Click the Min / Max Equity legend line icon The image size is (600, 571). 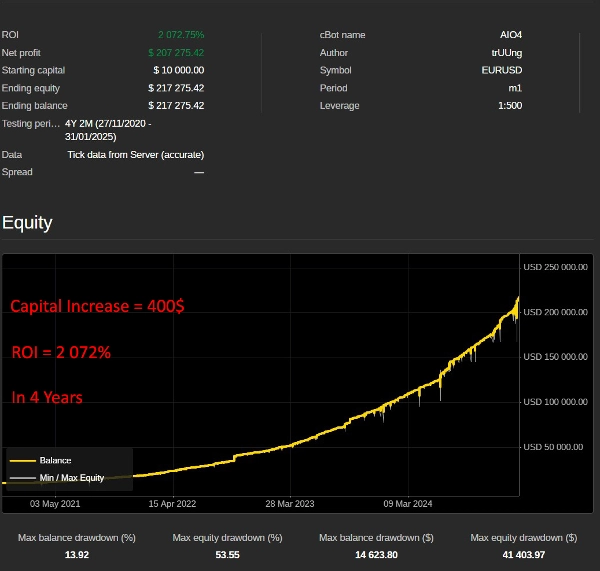22,478
